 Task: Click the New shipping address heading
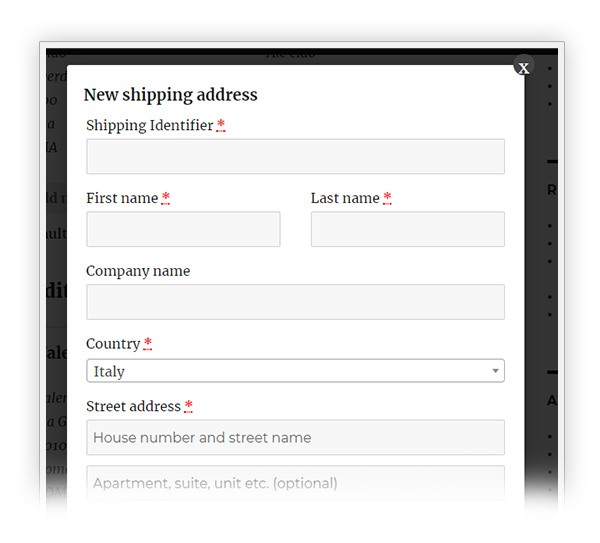171,95
